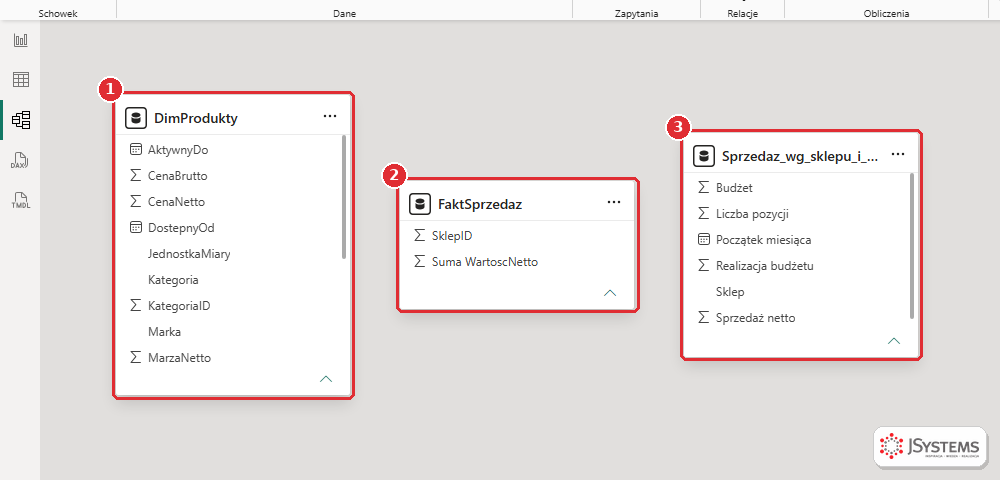Click the sigma icon beside Budżet

point(703,187)
